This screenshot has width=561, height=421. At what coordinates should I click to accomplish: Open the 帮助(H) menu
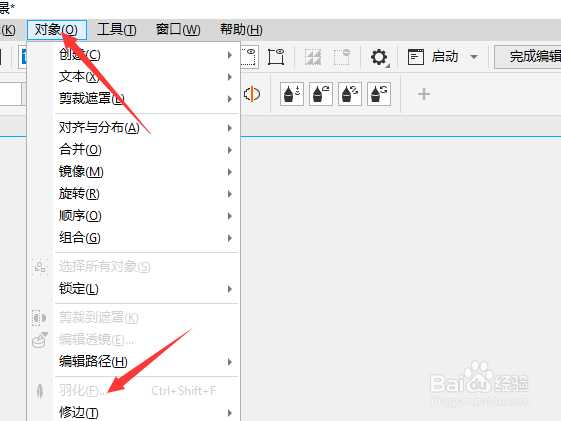tap(241, 30)
